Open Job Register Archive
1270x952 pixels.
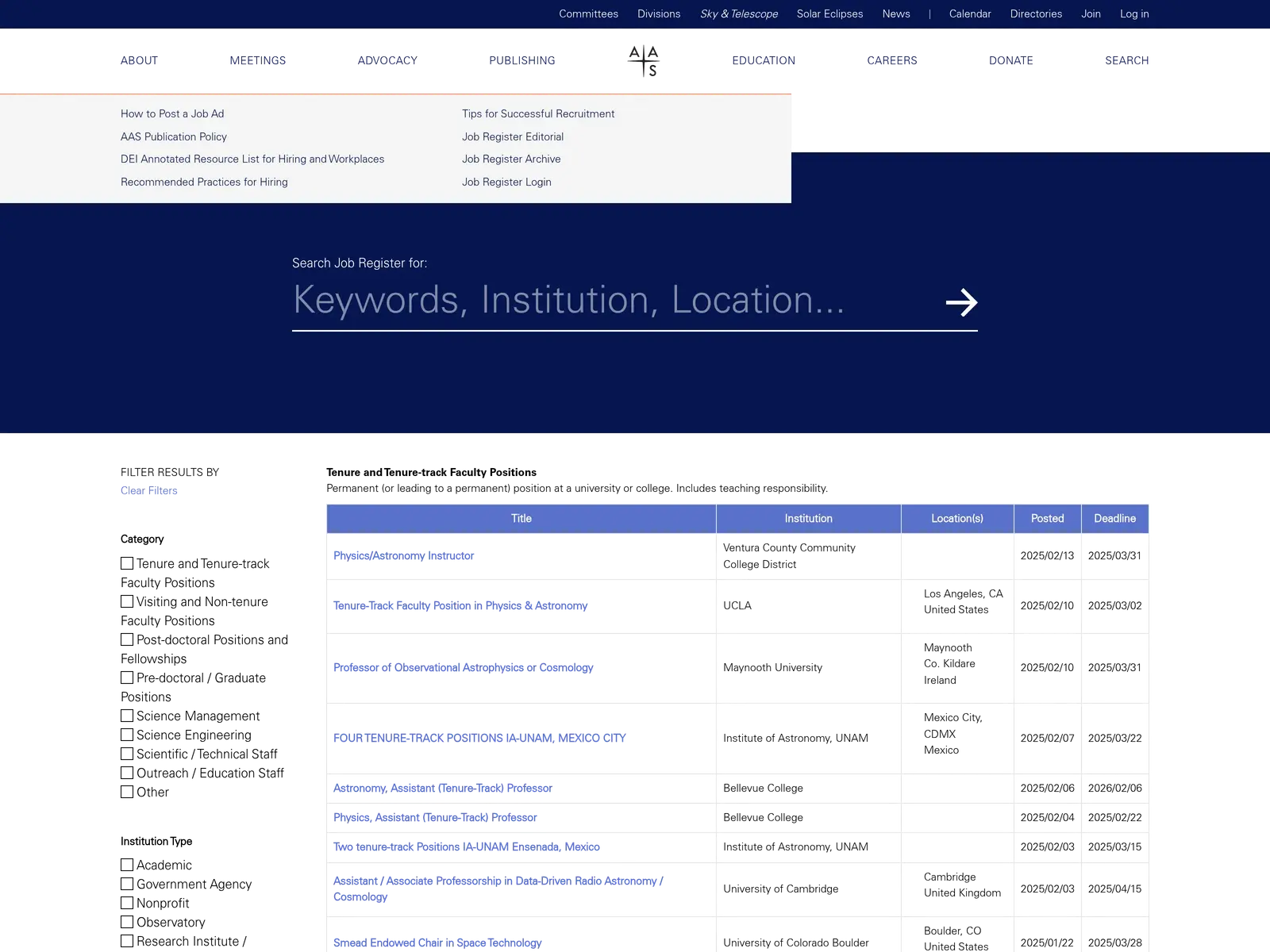[x=511, y=159]
